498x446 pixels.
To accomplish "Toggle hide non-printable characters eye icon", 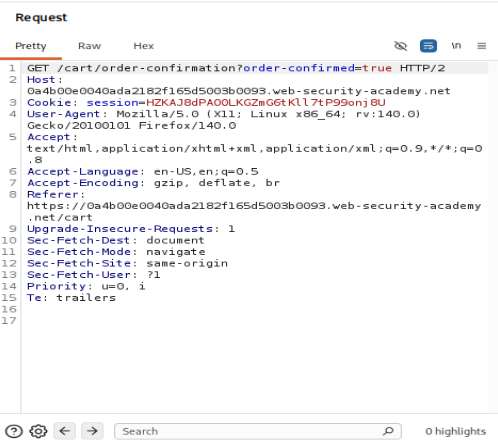I will pyautogui.click(x=401, y=46).
